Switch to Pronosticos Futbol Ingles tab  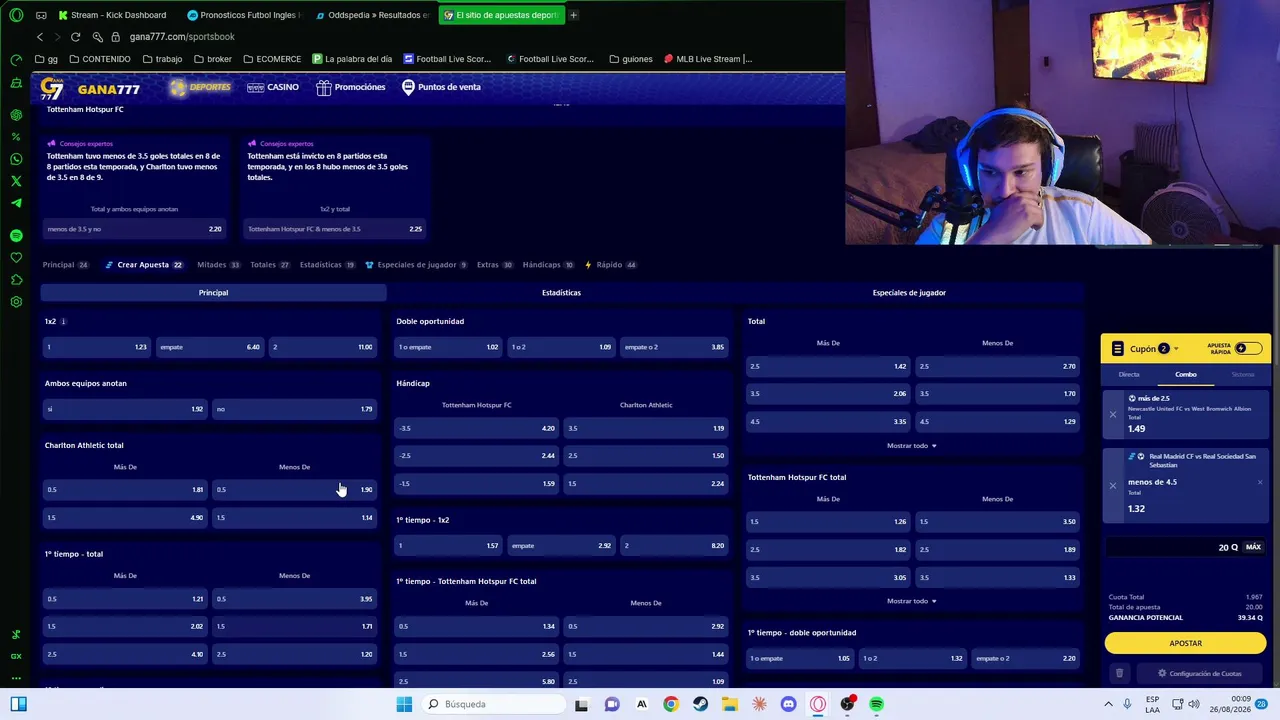(x=243, y=15)
